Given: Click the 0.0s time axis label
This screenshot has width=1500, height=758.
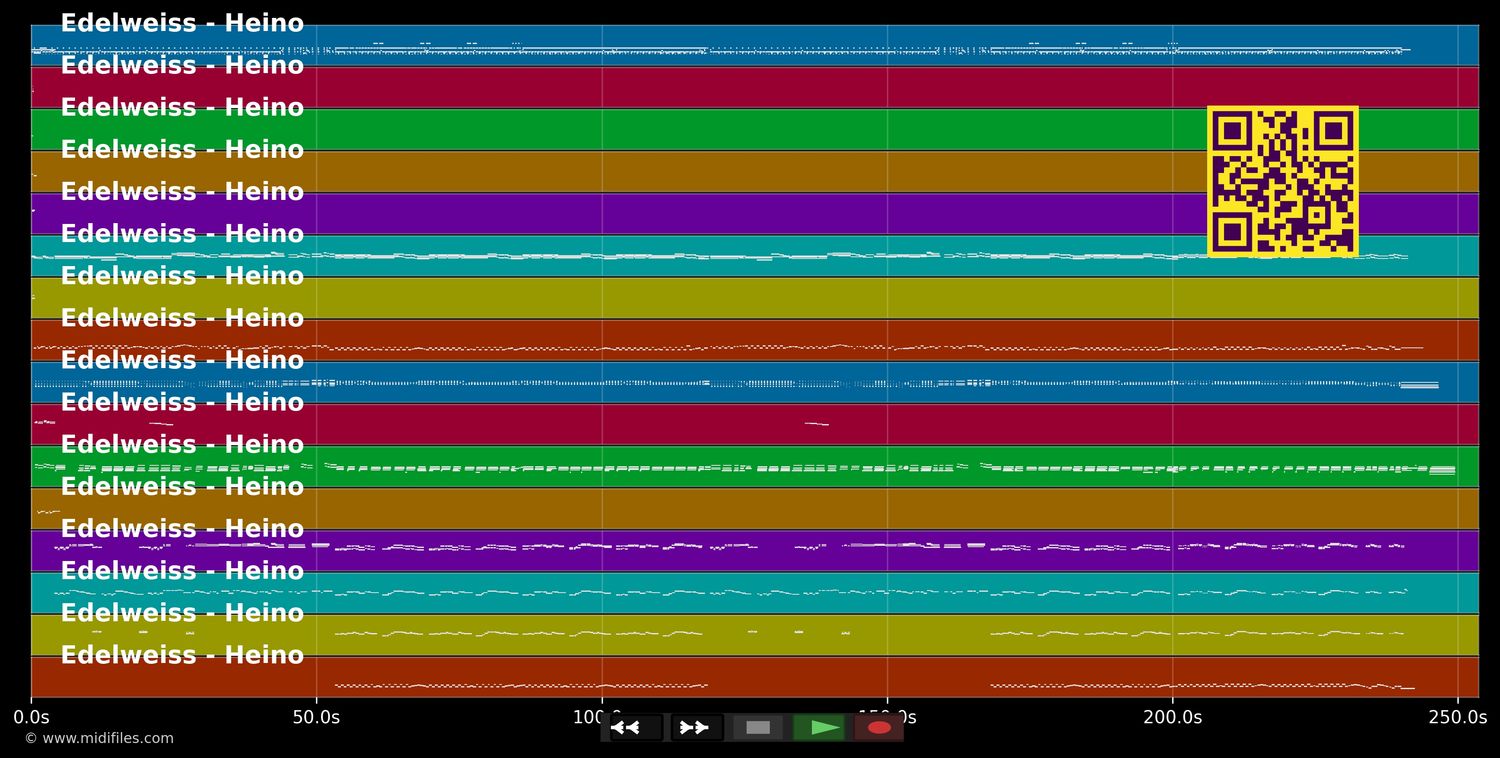Looking at the screenshot, I should click(x=31, y=717).
